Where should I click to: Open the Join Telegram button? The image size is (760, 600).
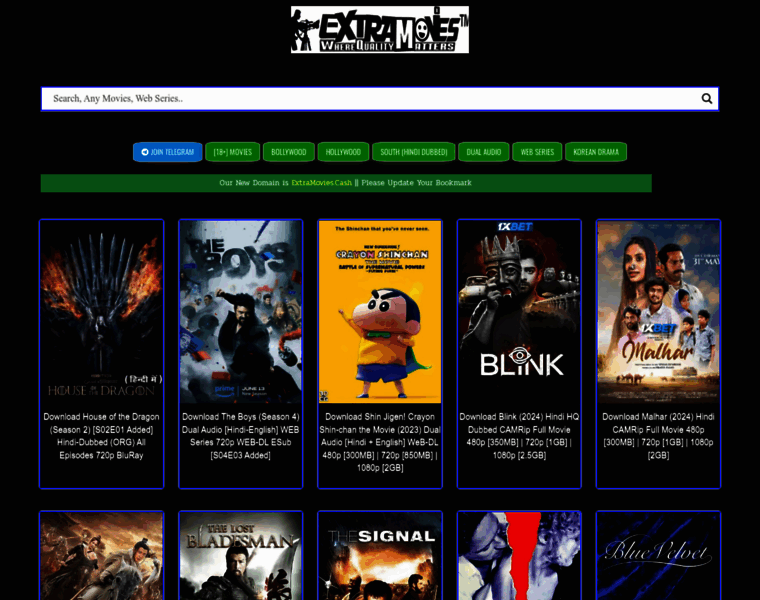click(x=168, y=152)
